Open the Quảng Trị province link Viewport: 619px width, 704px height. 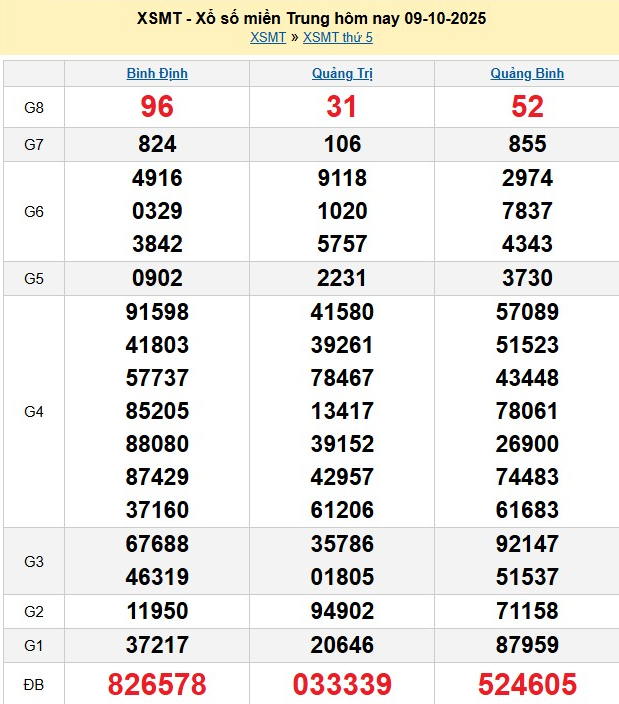tap(342, 73)
